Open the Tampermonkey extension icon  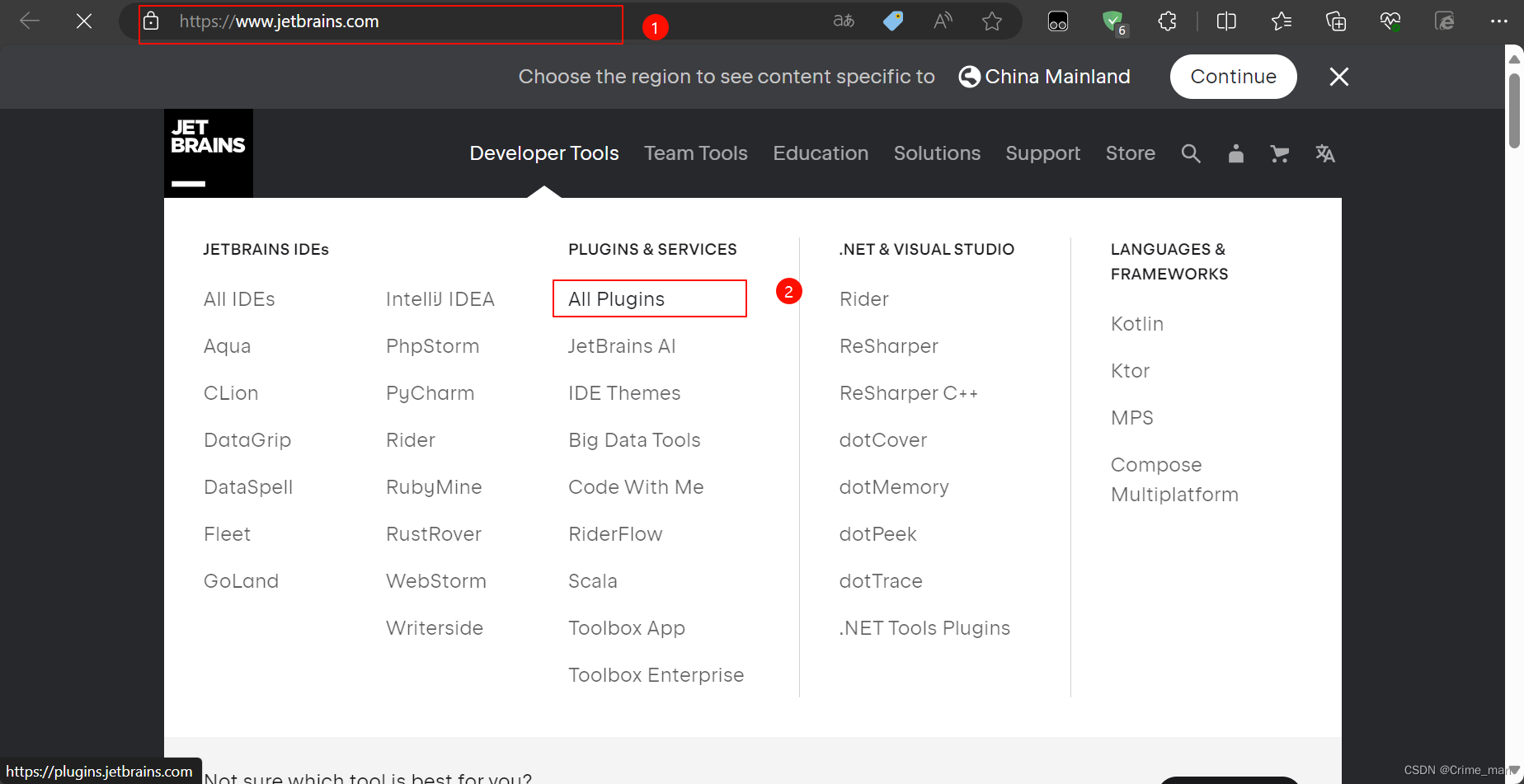point(1058,21)
